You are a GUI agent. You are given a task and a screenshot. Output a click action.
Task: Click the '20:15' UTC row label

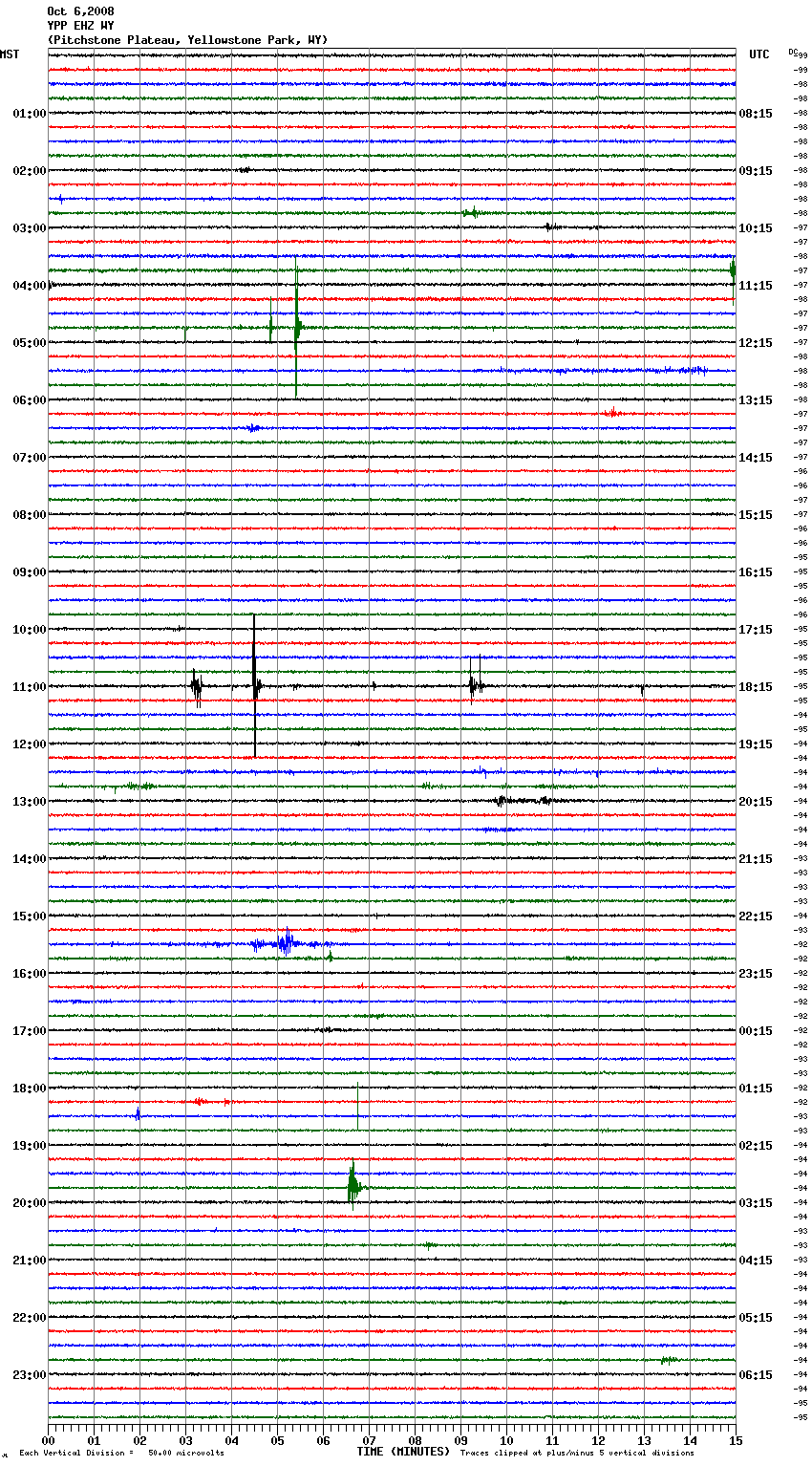(x=756, y=802)
